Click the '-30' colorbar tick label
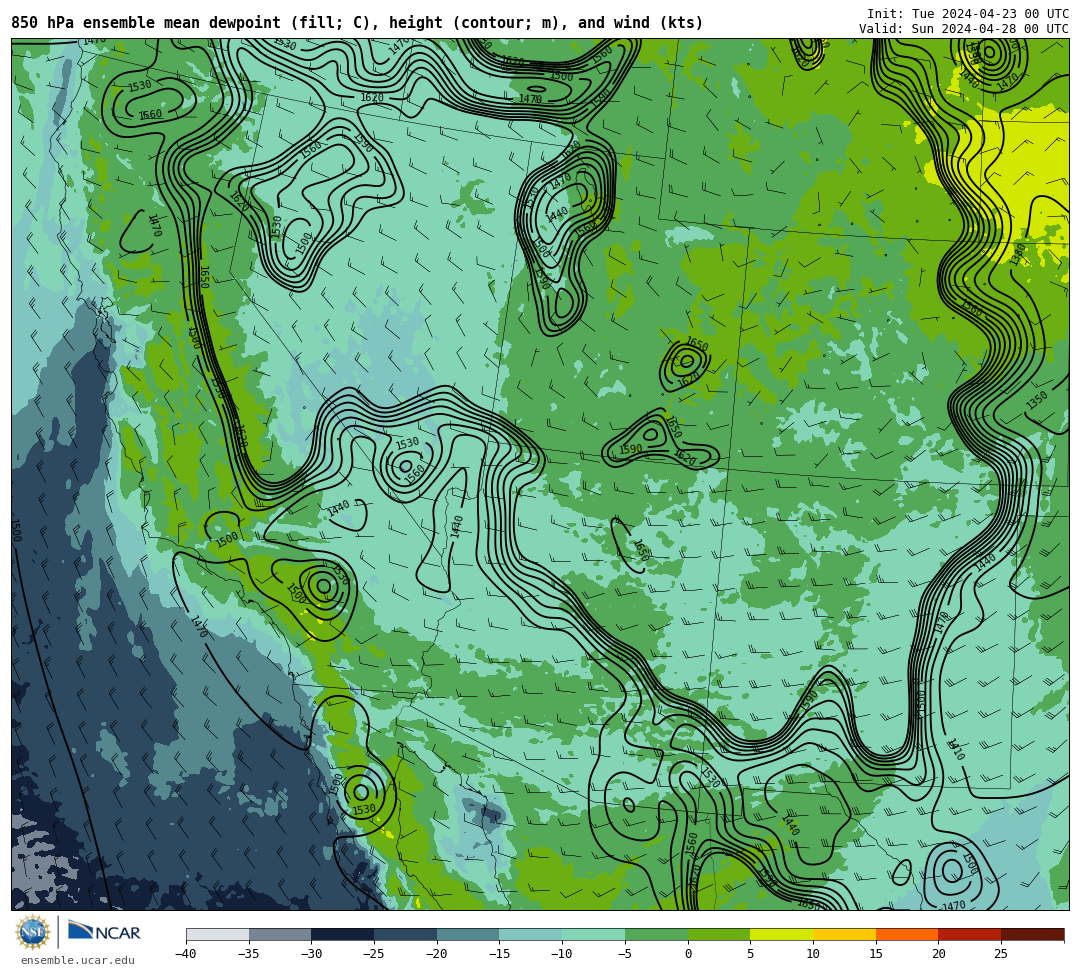Screen dimensions: 1080x973 point(311,954)
